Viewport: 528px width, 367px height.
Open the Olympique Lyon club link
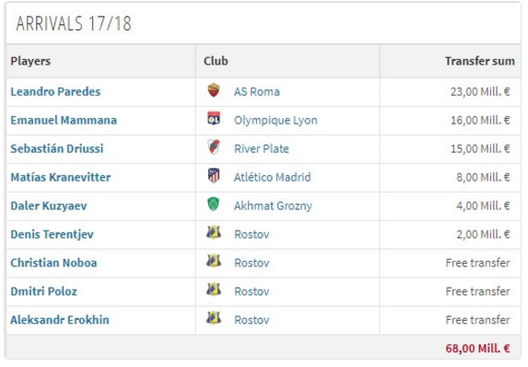click(x=276, y=121)
